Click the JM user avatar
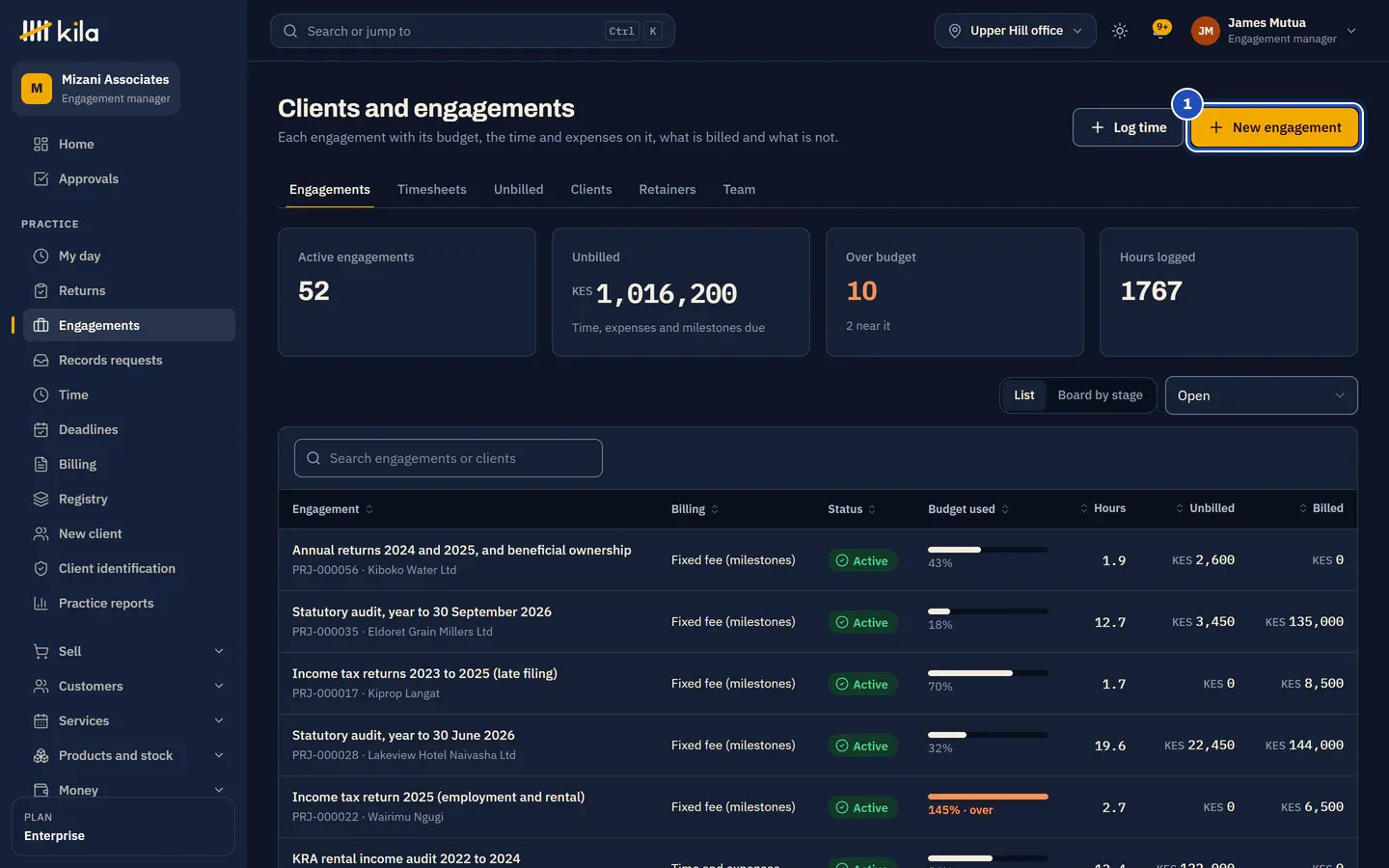Viewport: 1389px width, 868px height. (x=1206, y=31)
